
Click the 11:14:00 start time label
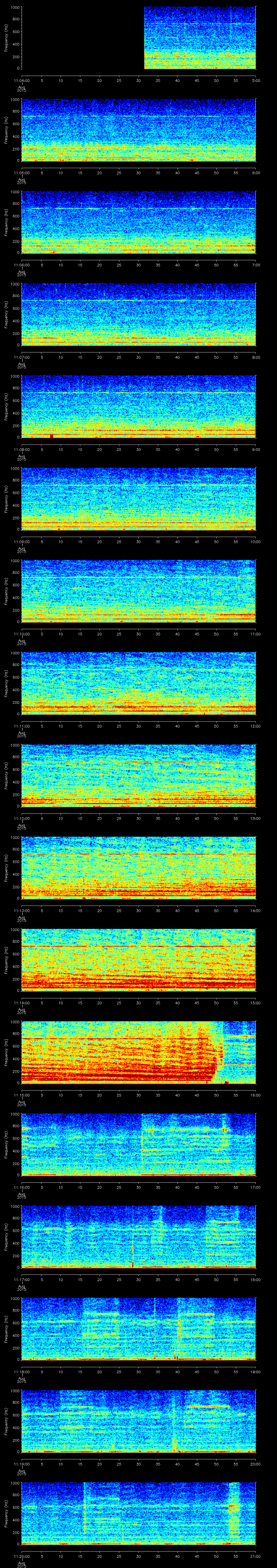pyautogui.click(x=21, y=1003)
